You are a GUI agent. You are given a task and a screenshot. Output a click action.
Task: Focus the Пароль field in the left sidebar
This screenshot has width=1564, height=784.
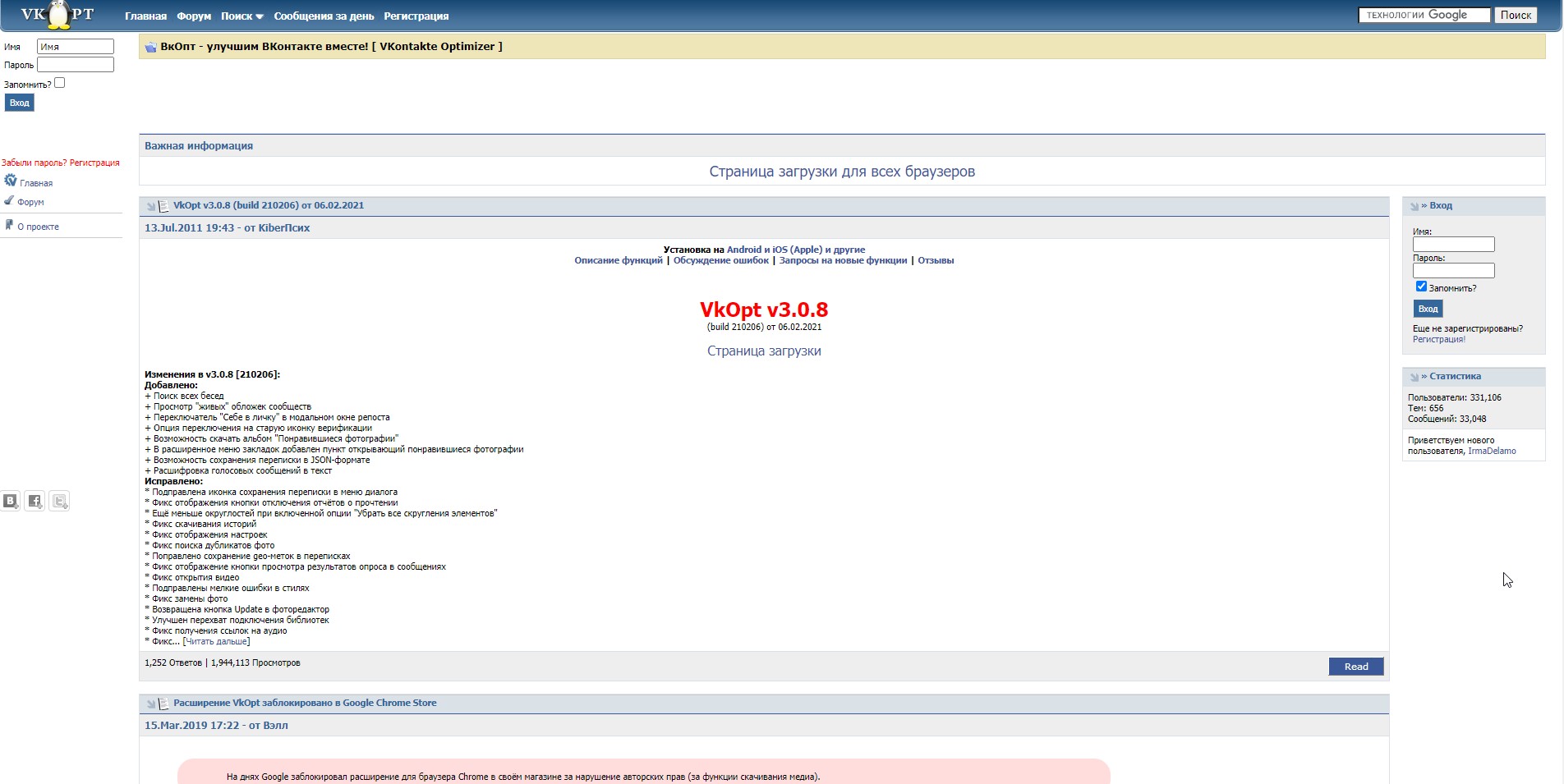point(76,64)
